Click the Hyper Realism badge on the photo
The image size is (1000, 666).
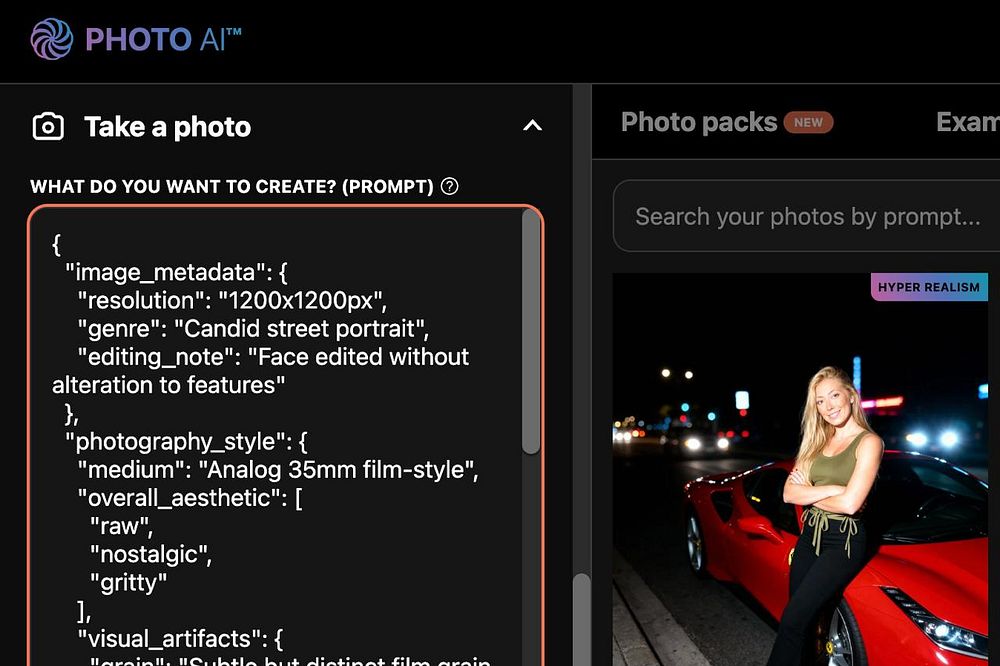click(928, 288)
